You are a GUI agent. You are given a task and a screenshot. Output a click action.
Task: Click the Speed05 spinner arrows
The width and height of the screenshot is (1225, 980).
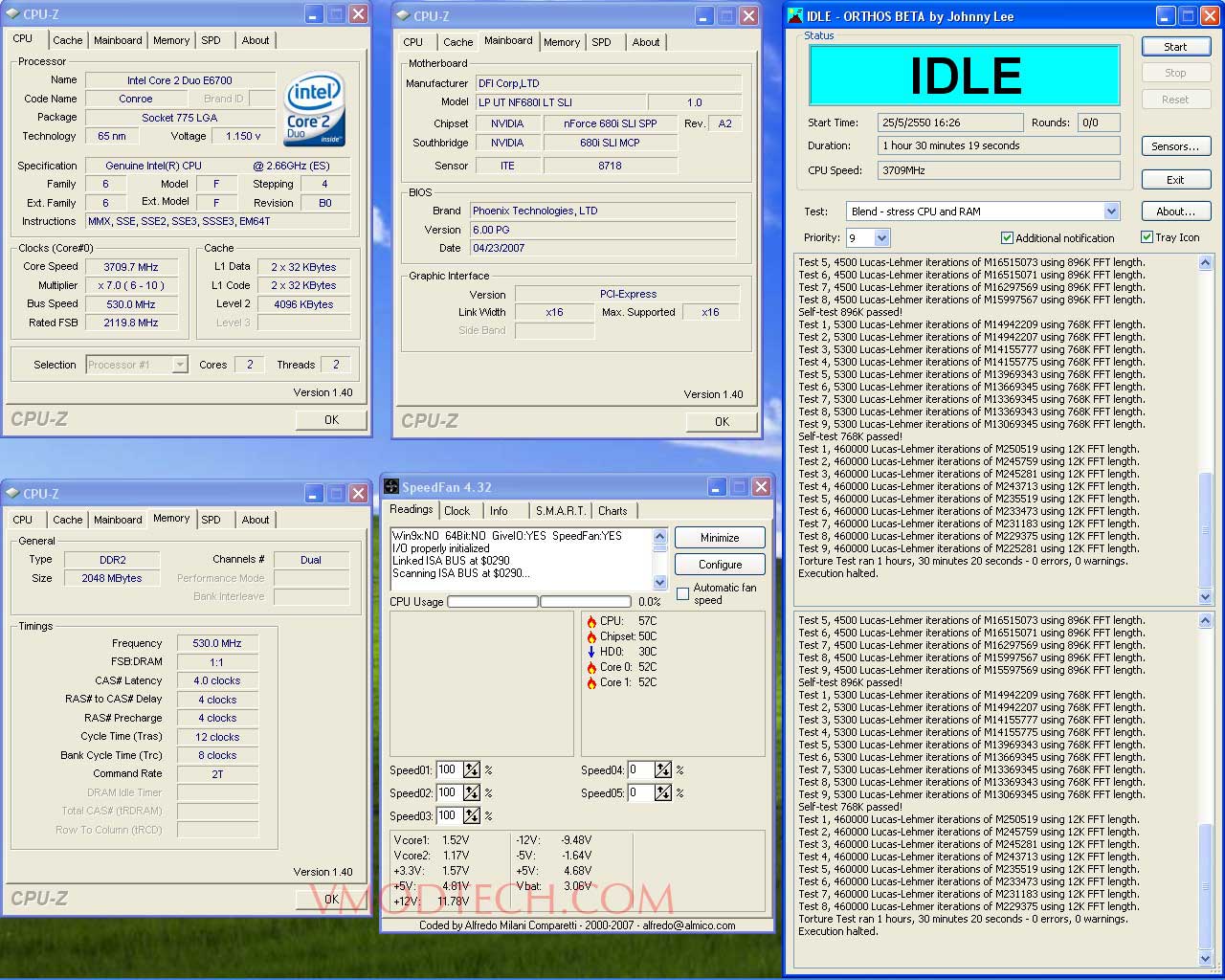663,793
